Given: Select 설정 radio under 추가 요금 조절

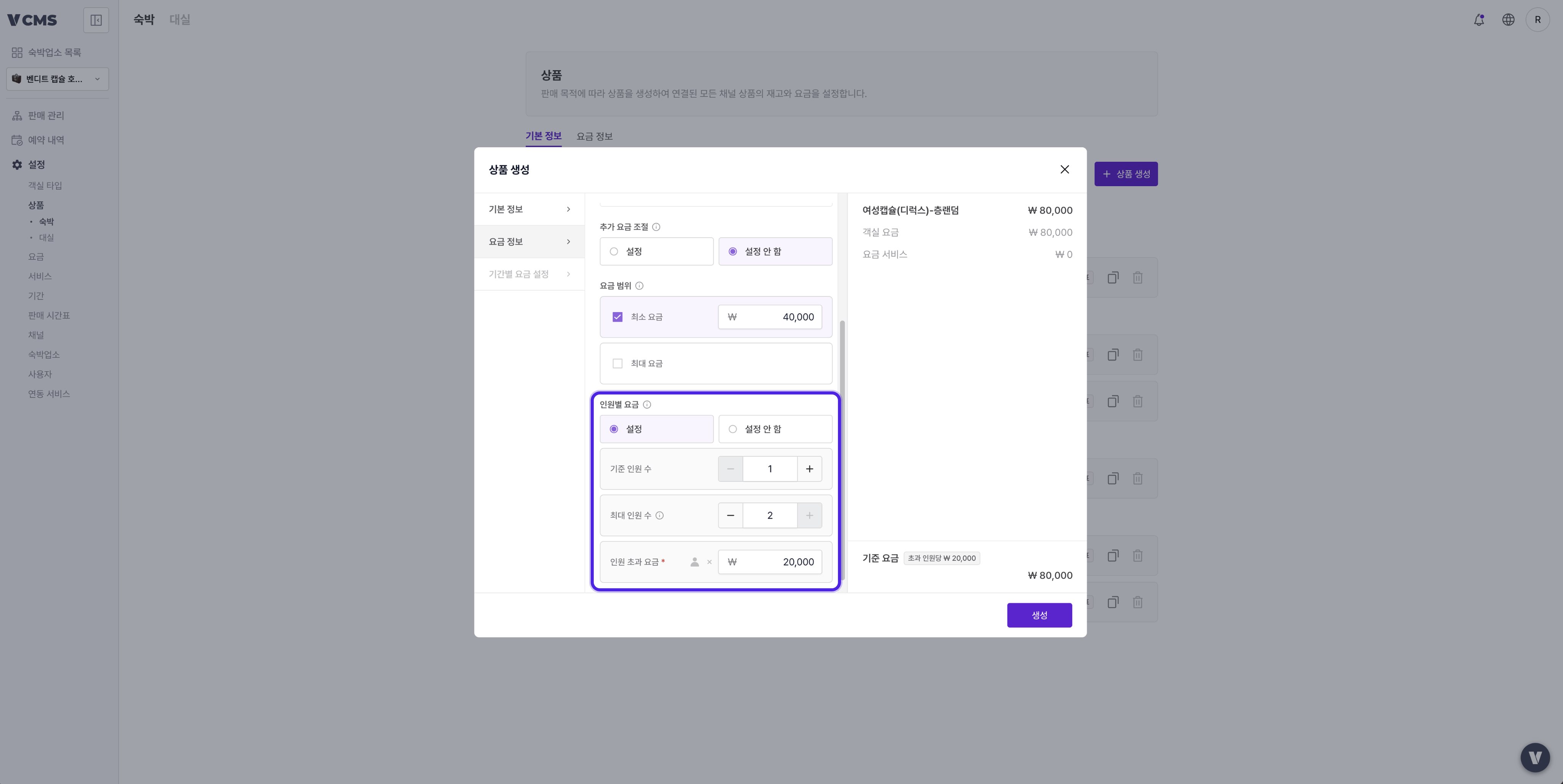Looking at the screenshot, I should (x=656, y=251).
